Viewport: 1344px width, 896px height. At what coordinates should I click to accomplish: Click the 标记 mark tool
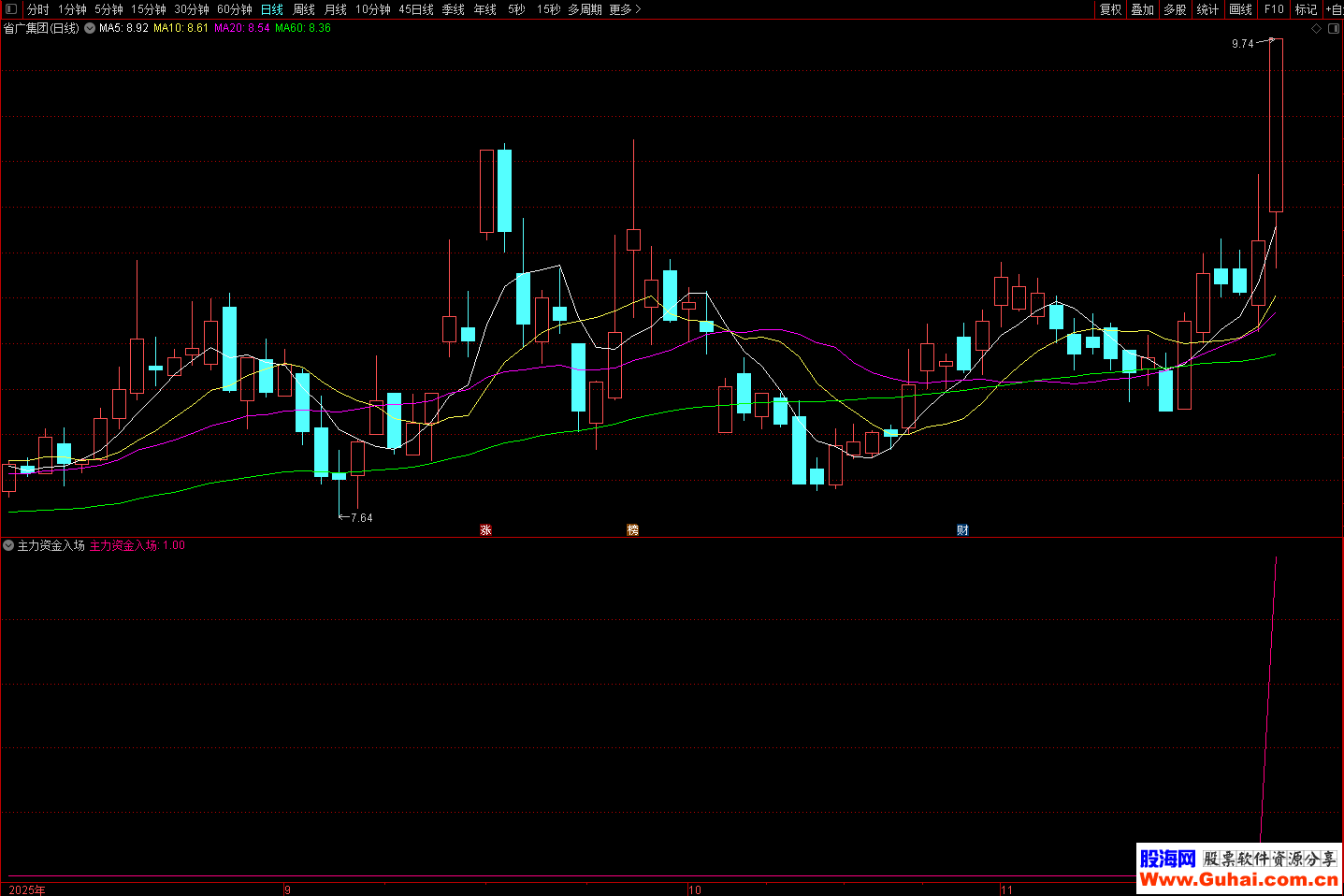(1306, 9)
